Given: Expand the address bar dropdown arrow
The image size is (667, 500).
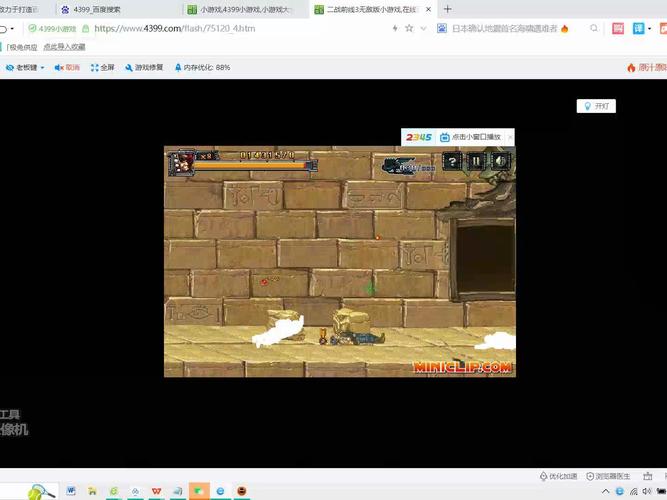Looking at the screenshot, I should [423, 29].
